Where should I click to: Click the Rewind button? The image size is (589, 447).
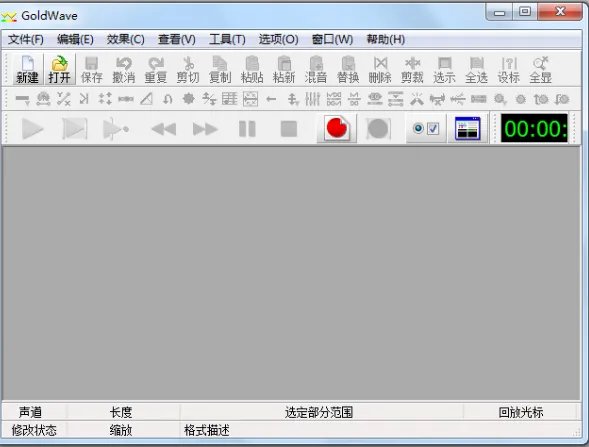164,129
